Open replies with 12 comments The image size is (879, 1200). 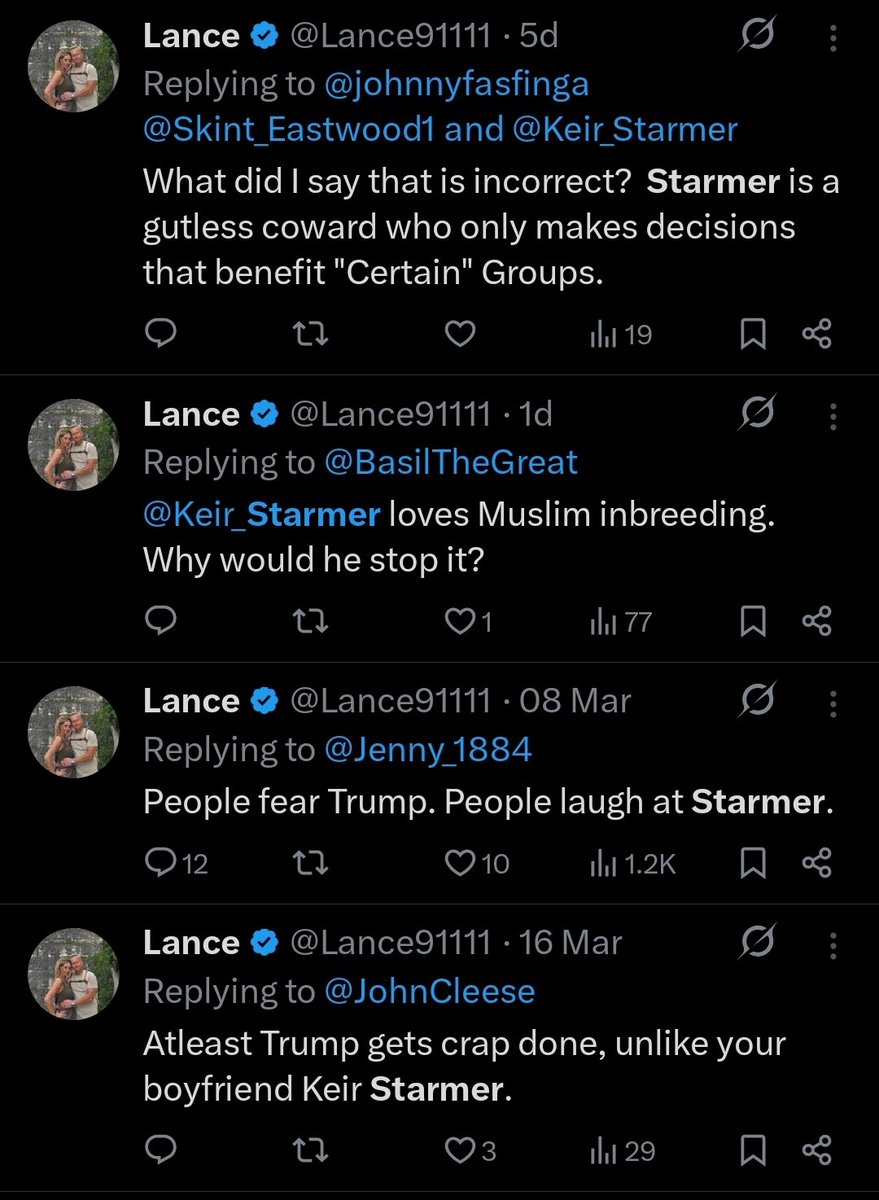[x=176, y=863]
